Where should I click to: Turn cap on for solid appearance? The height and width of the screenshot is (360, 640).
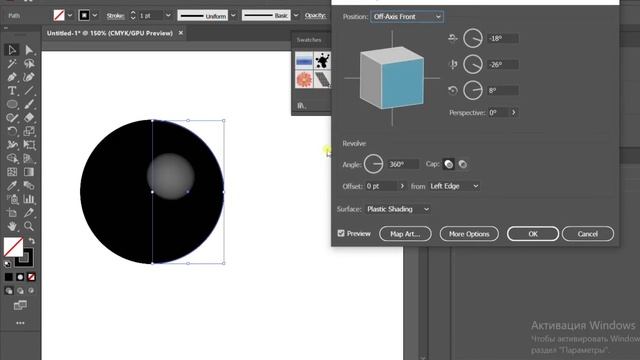(448, 164)
